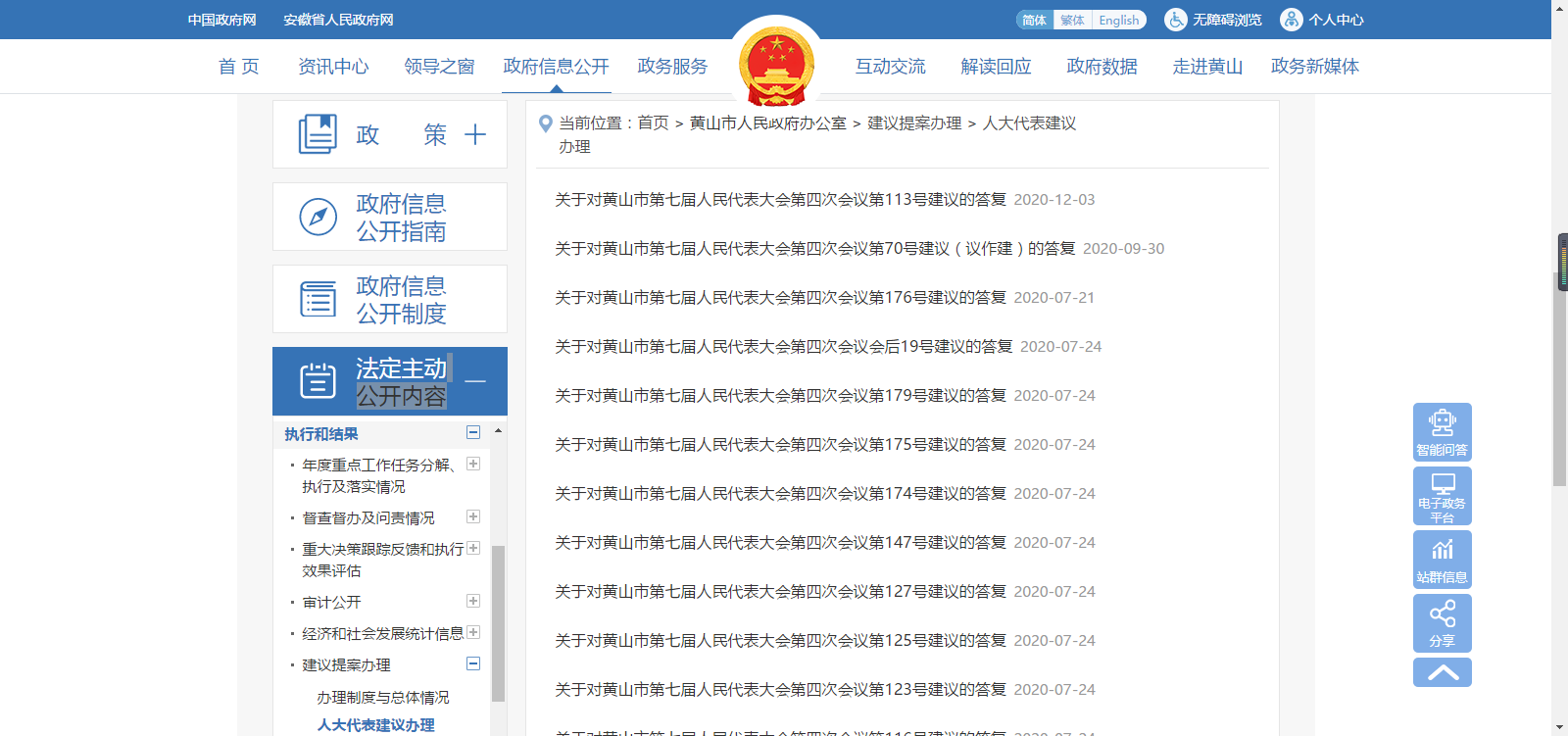Expand the 审计公开 tree item
Screen dimensions: 1568x736
click(473, 601)
